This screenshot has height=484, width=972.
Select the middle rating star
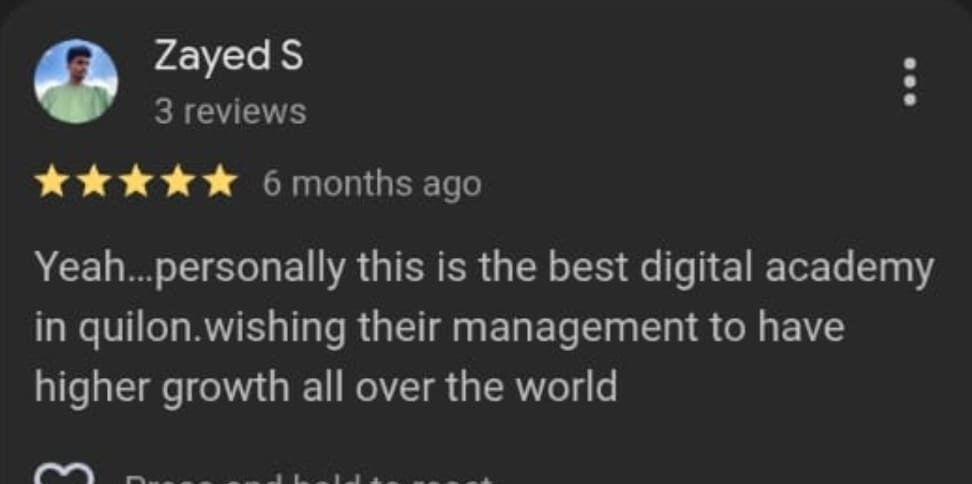click(x=136, y=185)
